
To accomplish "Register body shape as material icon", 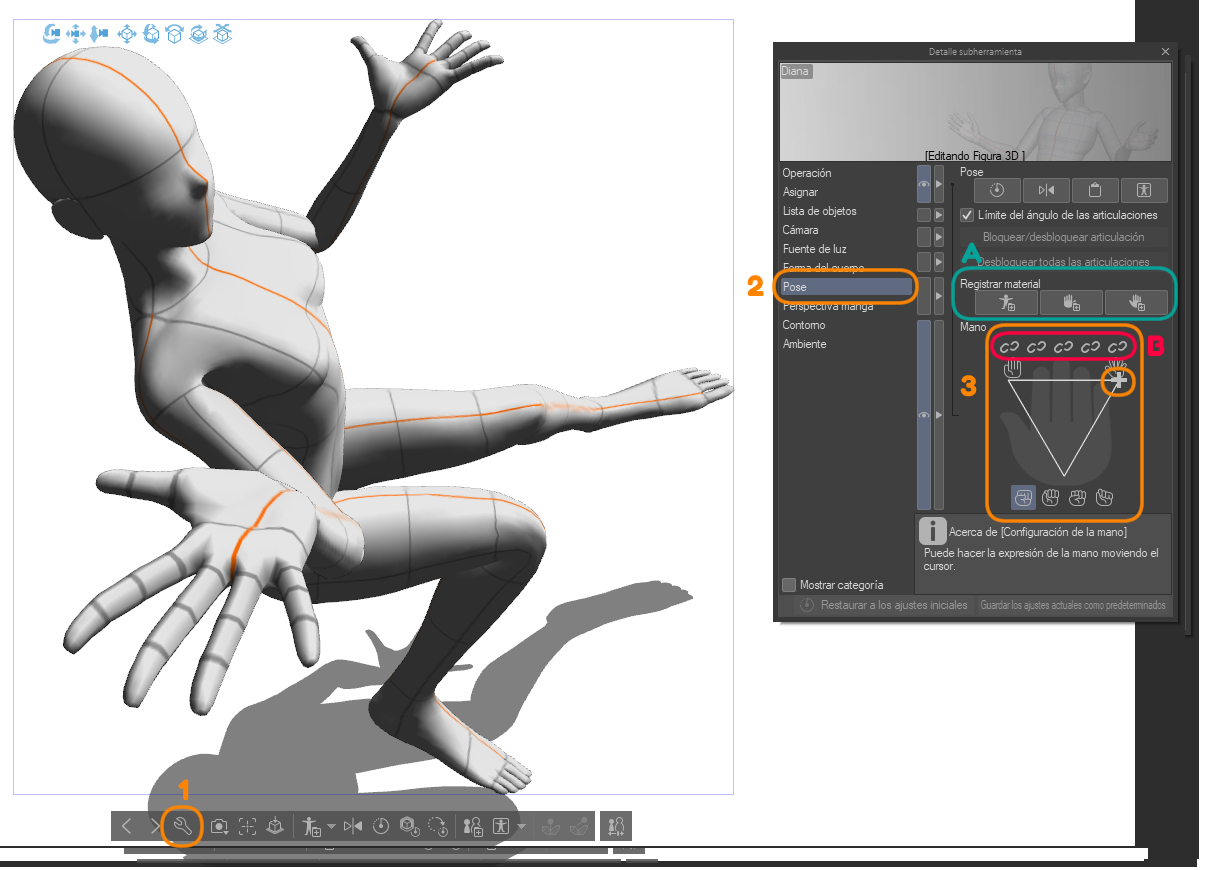I will coord(473,827).
